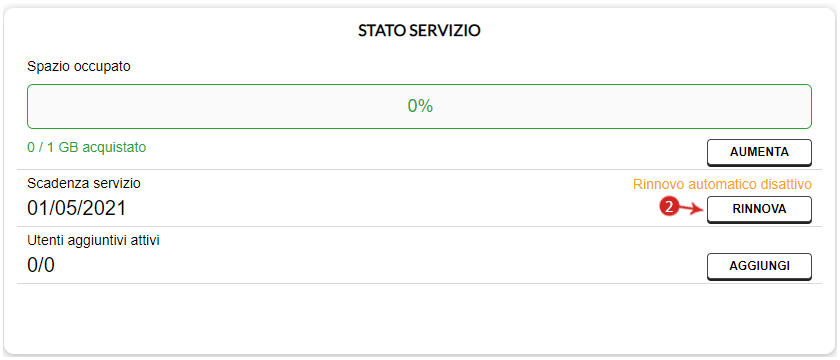Click the AGGIUNGI button

tap(759, 266)
